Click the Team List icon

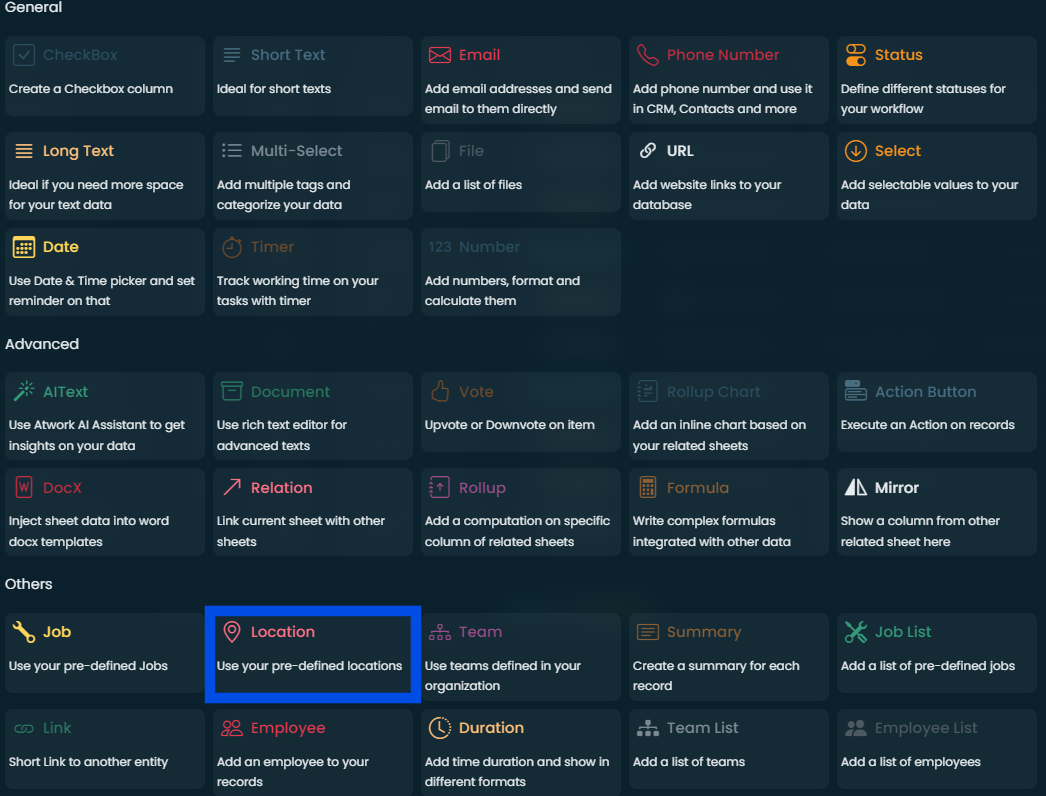[x=647, y=728]
